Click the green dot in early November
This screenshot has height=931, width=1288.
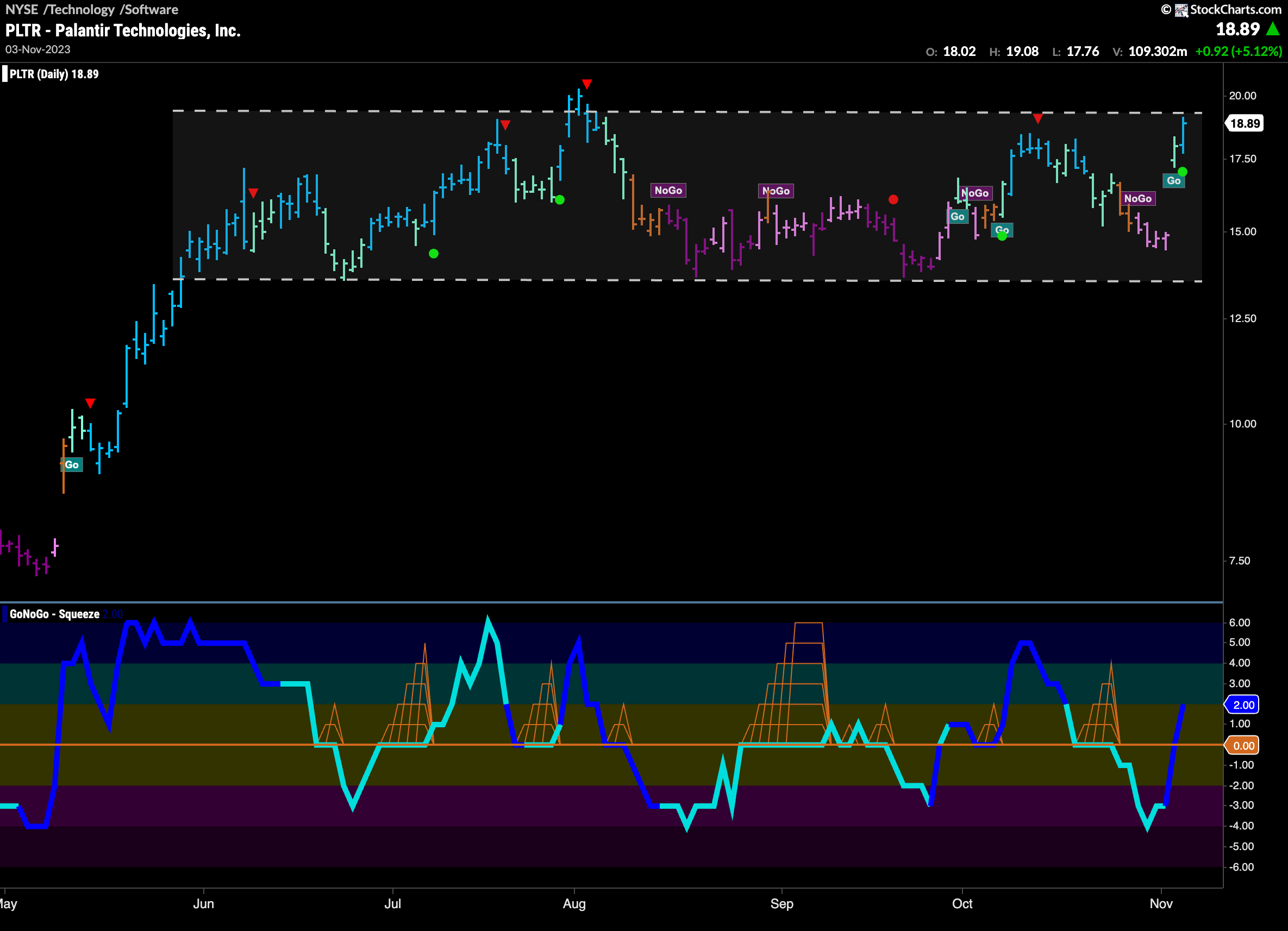pyautogui.click(x=1183, y=172)
